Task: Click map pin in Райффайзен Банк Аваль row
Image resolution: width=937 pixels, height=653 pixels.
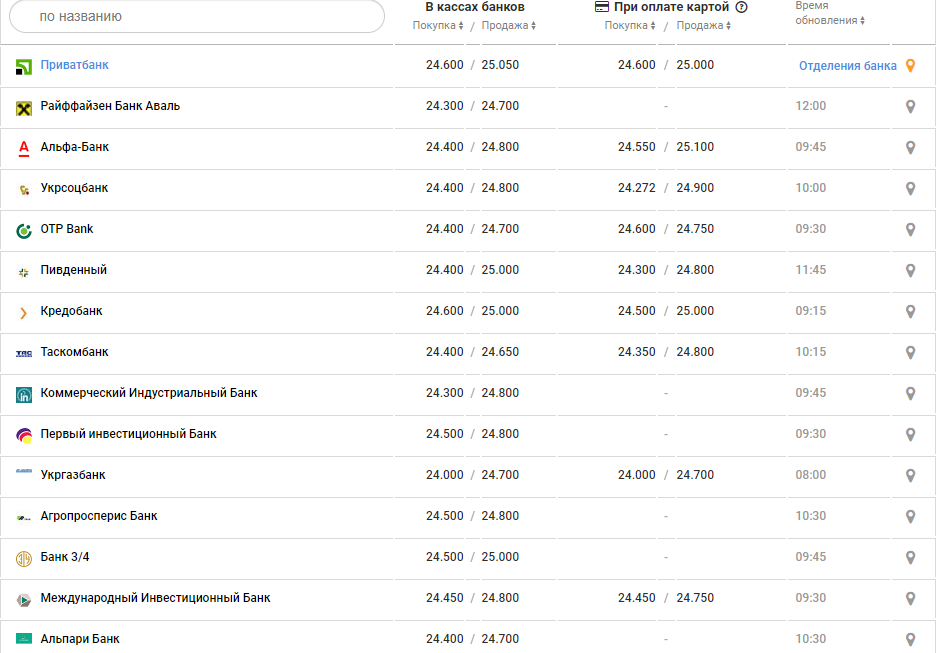Action: click(910, 107)
